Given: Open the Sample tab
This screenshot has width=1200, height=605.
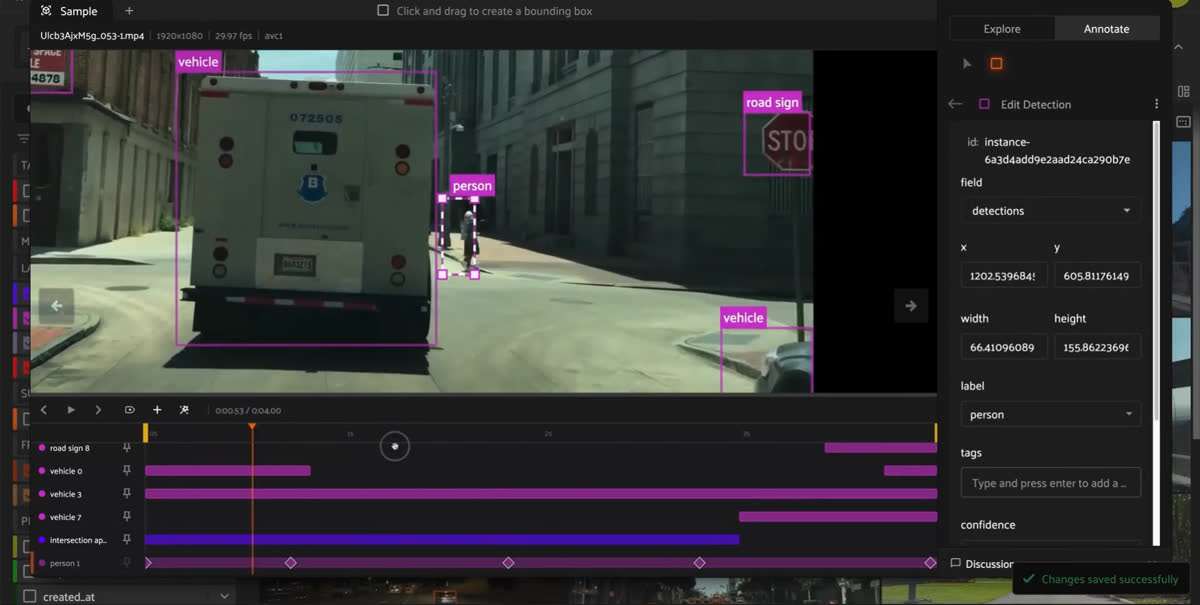Looking at the screenshot, I should pos(69,11).
